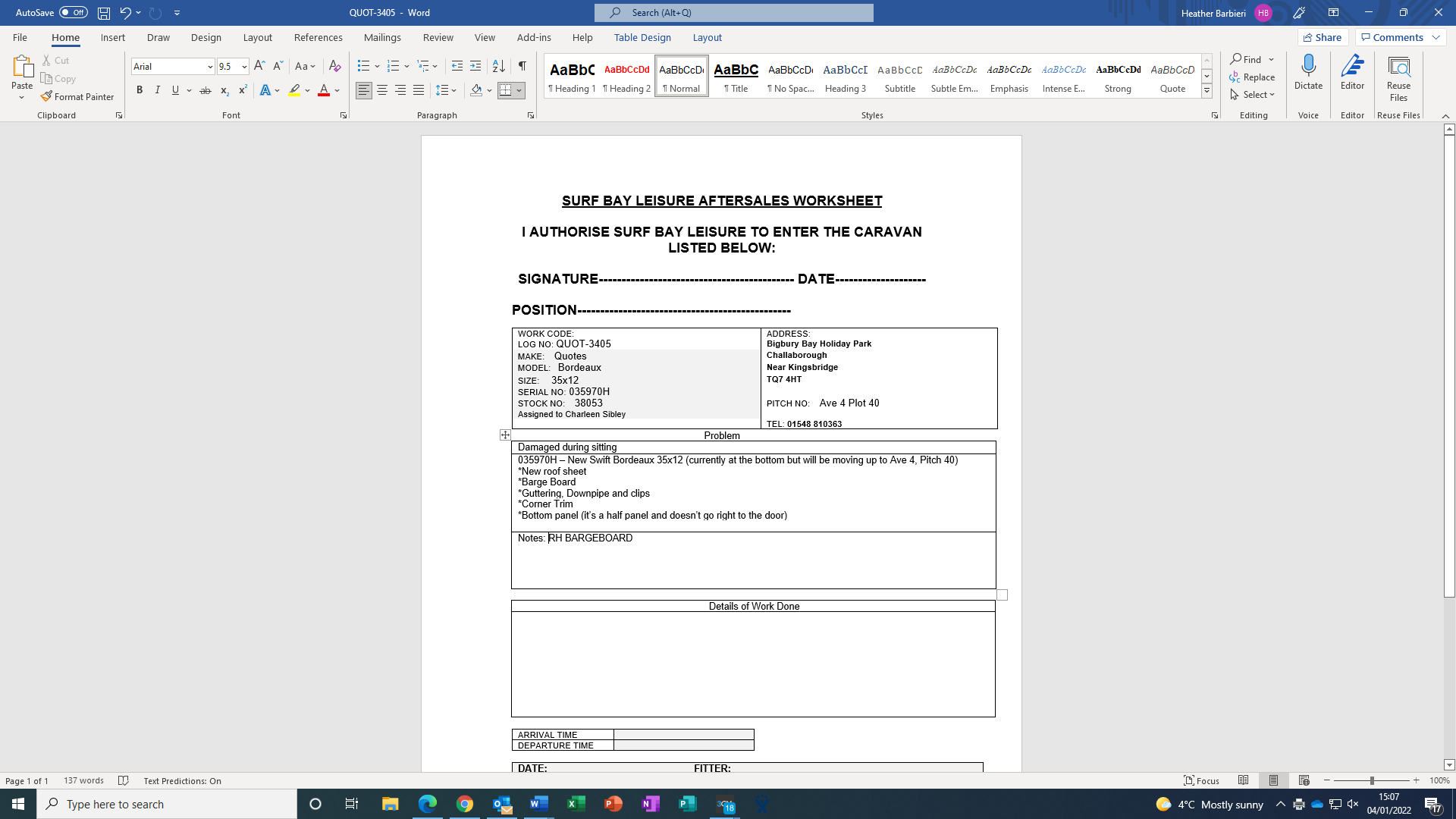
Task: Toggle Bold formatting
Action: [x=140, y=90]
